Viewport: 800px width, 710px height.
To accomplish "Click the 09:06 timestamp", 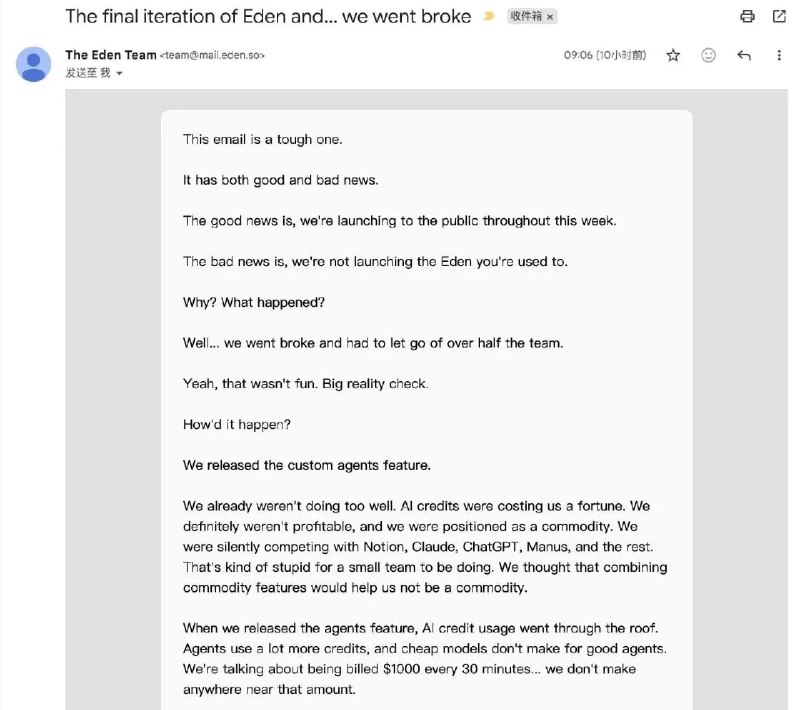I will click(x=605, y=55).
